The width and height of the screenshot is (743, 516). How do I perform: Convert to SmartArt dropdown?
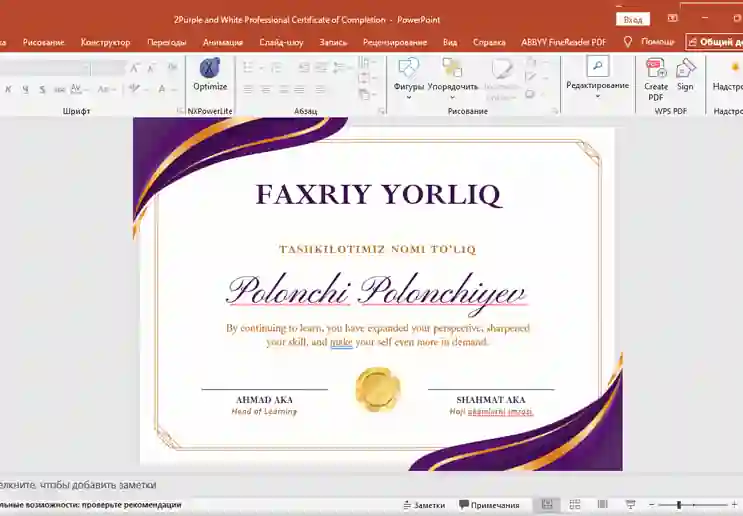[x=367, y=95]
